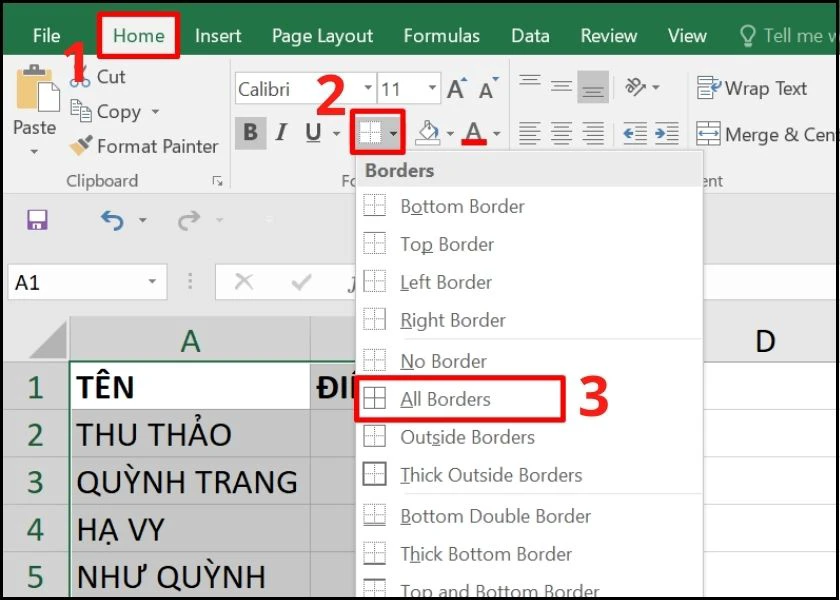This screenshot has height=600, width=840.
Task: Switch to the Data tab
Action: coord(530,36)
